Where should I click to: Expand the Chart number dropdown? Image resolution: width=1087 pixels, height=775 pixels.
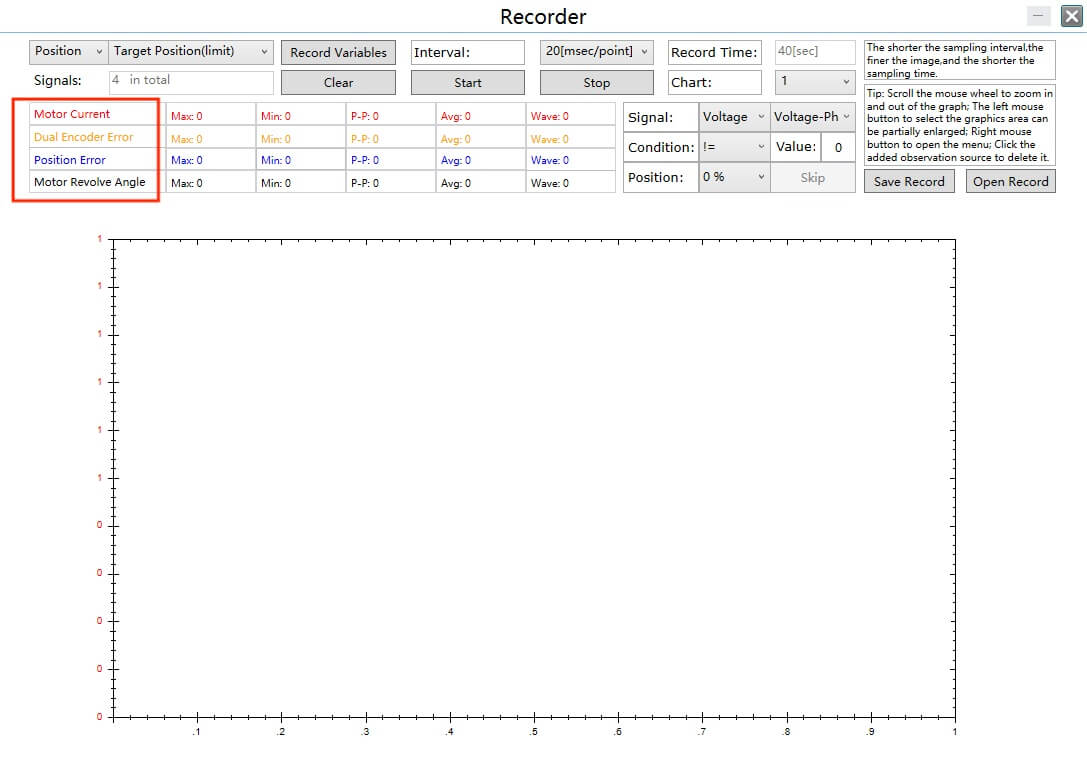815,82
